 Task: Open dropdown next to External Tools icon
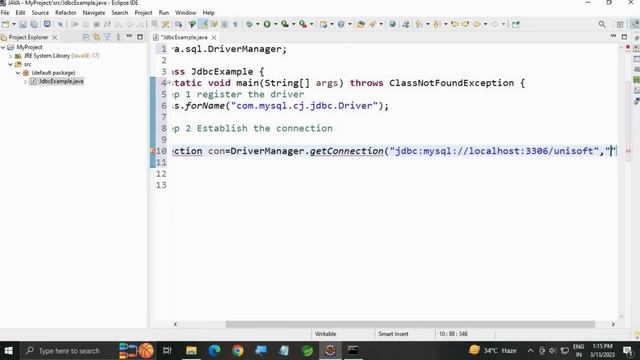pyautogui.click(x=312, y=24)
